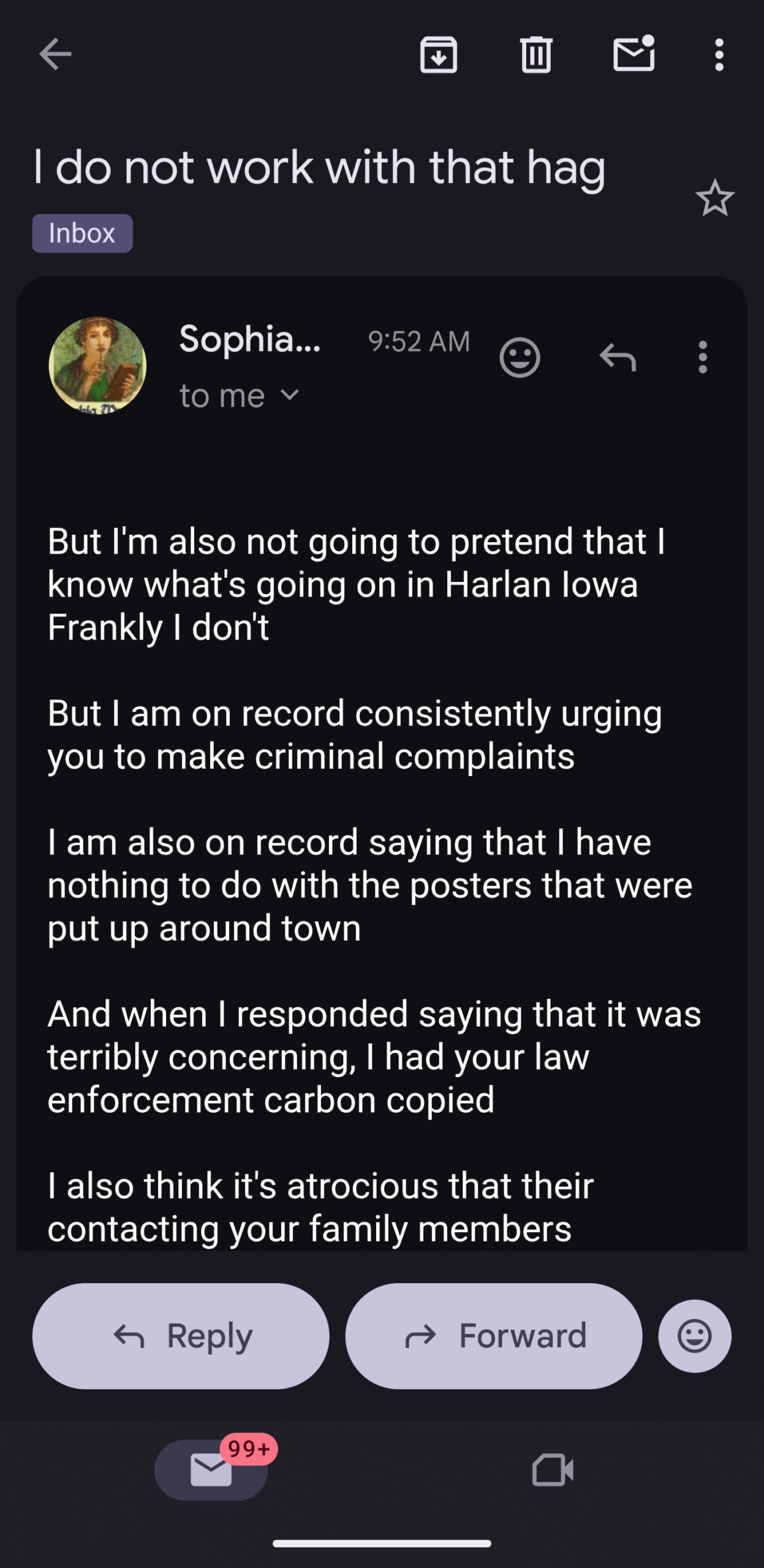Open the top overflow menu

719,55
